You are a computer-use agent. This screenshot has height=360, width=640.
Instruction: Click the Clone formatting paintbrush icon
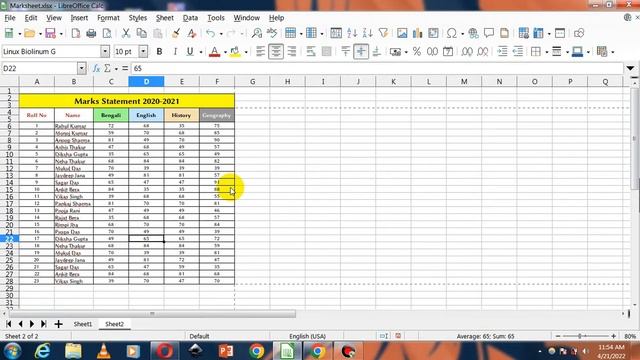[x=176, y=33]
